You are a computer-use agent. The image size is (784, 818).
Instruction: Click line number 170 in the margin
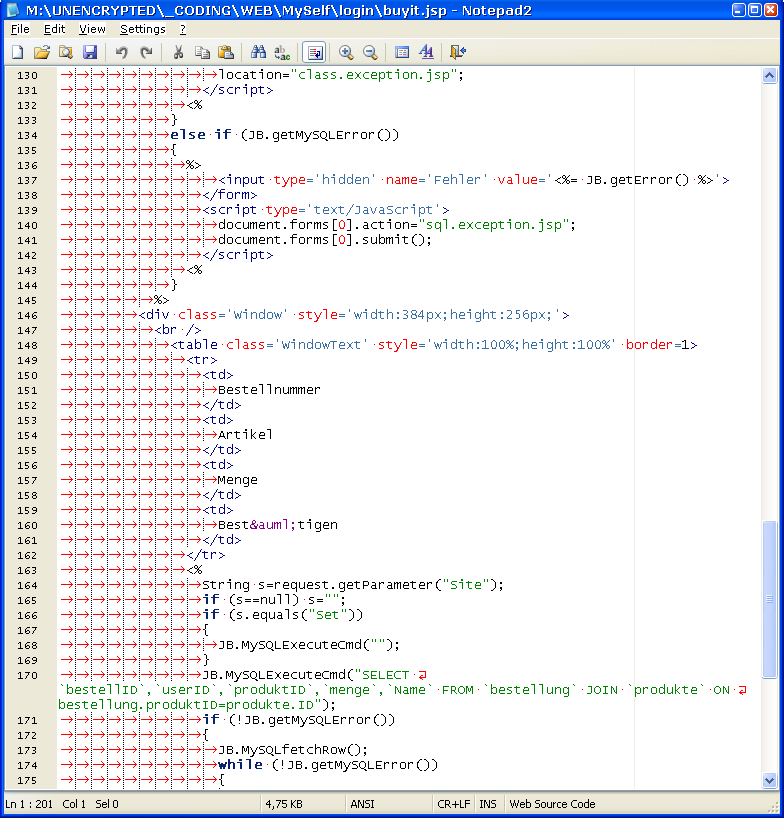[27, 675]
